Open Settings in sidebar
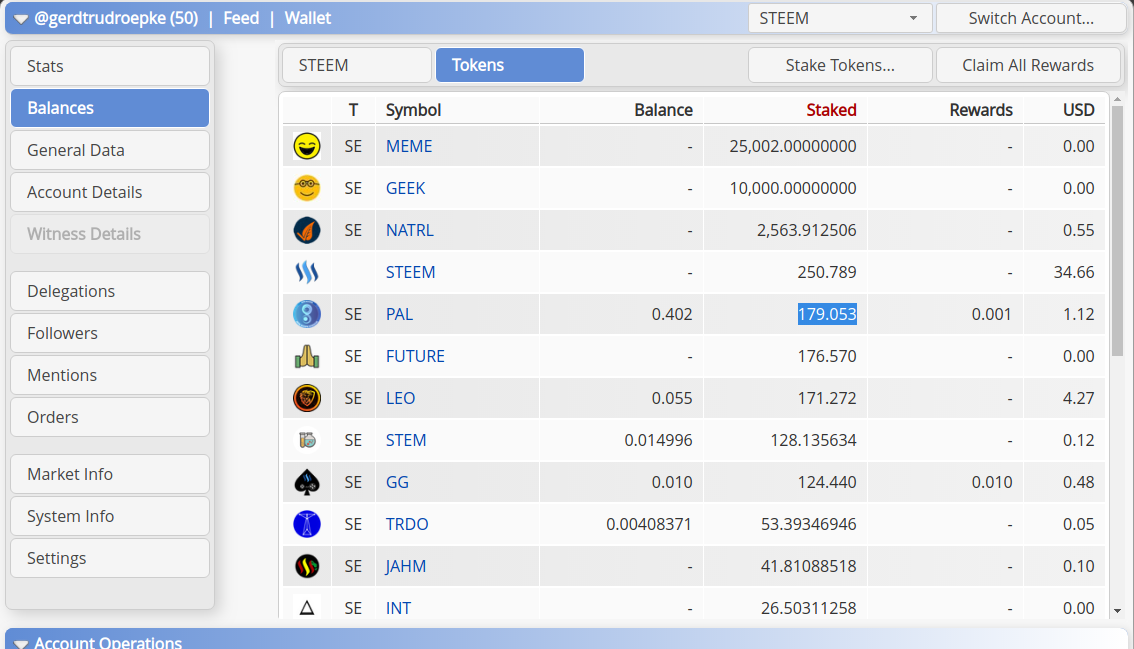The height and width of the screenshot is (649, 1134). (110, 558)
